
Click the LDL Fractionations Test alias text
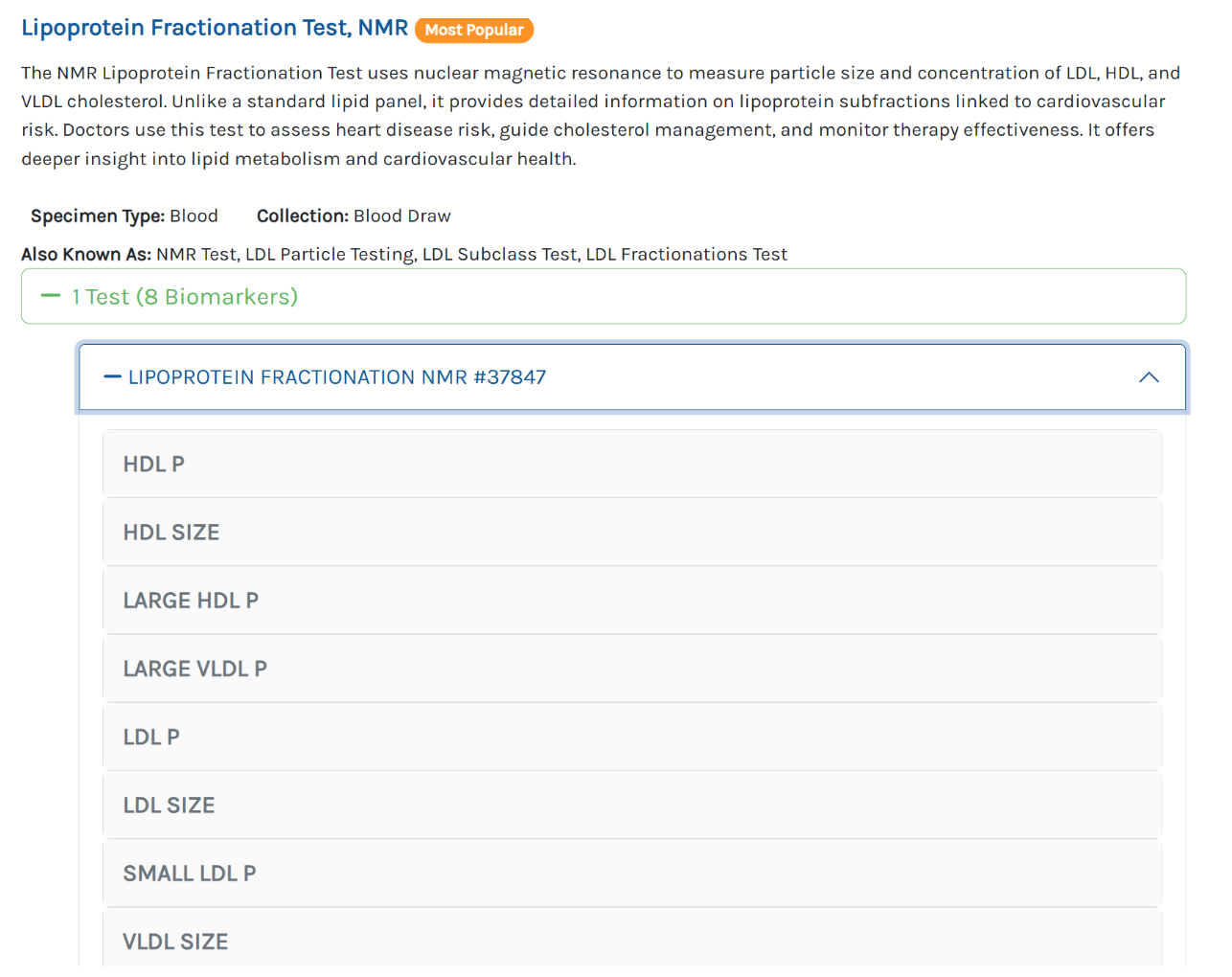pos(686,255)
